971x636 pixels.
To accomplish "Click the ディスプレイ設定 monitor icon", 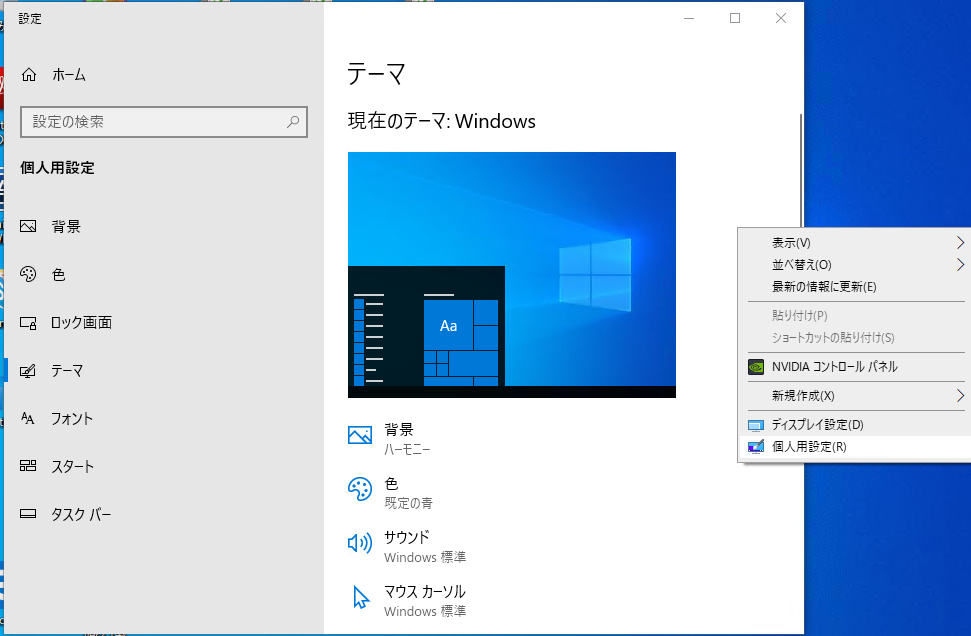I will tap(755, 425).
